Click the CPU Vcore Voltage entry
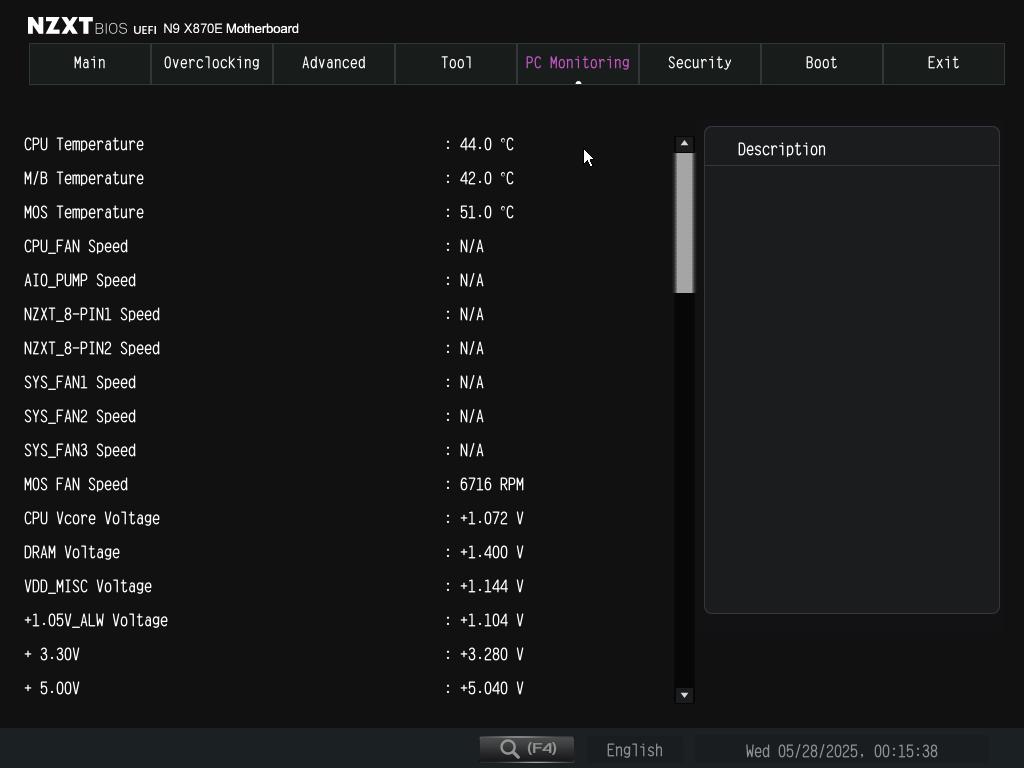This screenshot has width=1024, height=768. [x=92, y=519]
